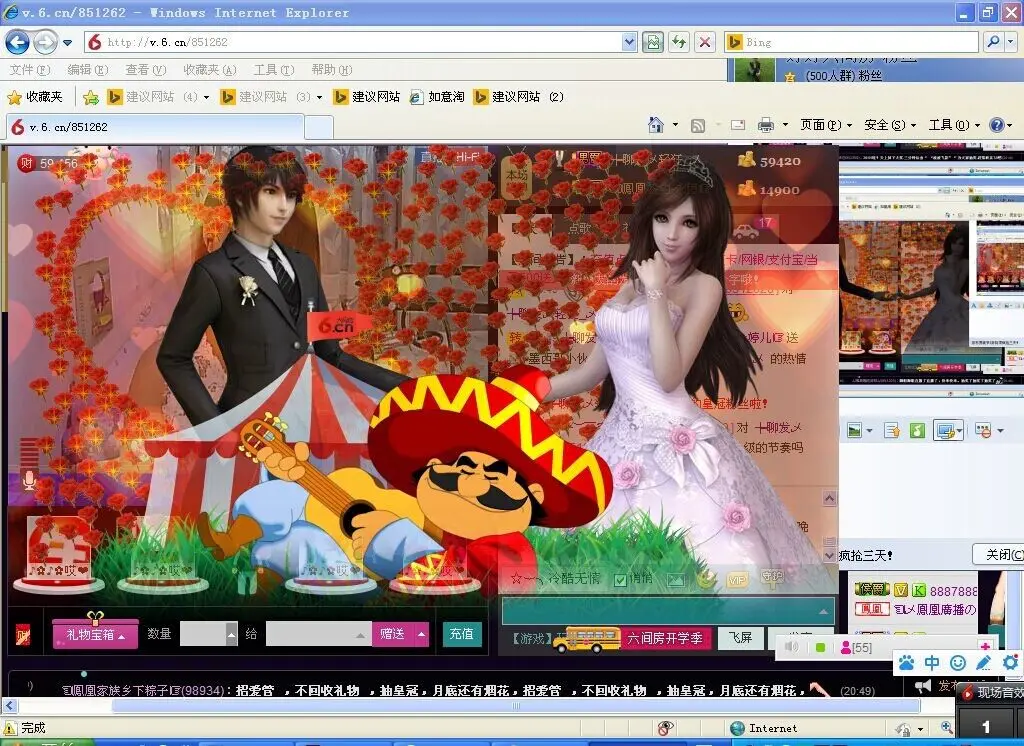
Task: Click the pink plus icon in floating bar
Action: [x=985, y=647]
